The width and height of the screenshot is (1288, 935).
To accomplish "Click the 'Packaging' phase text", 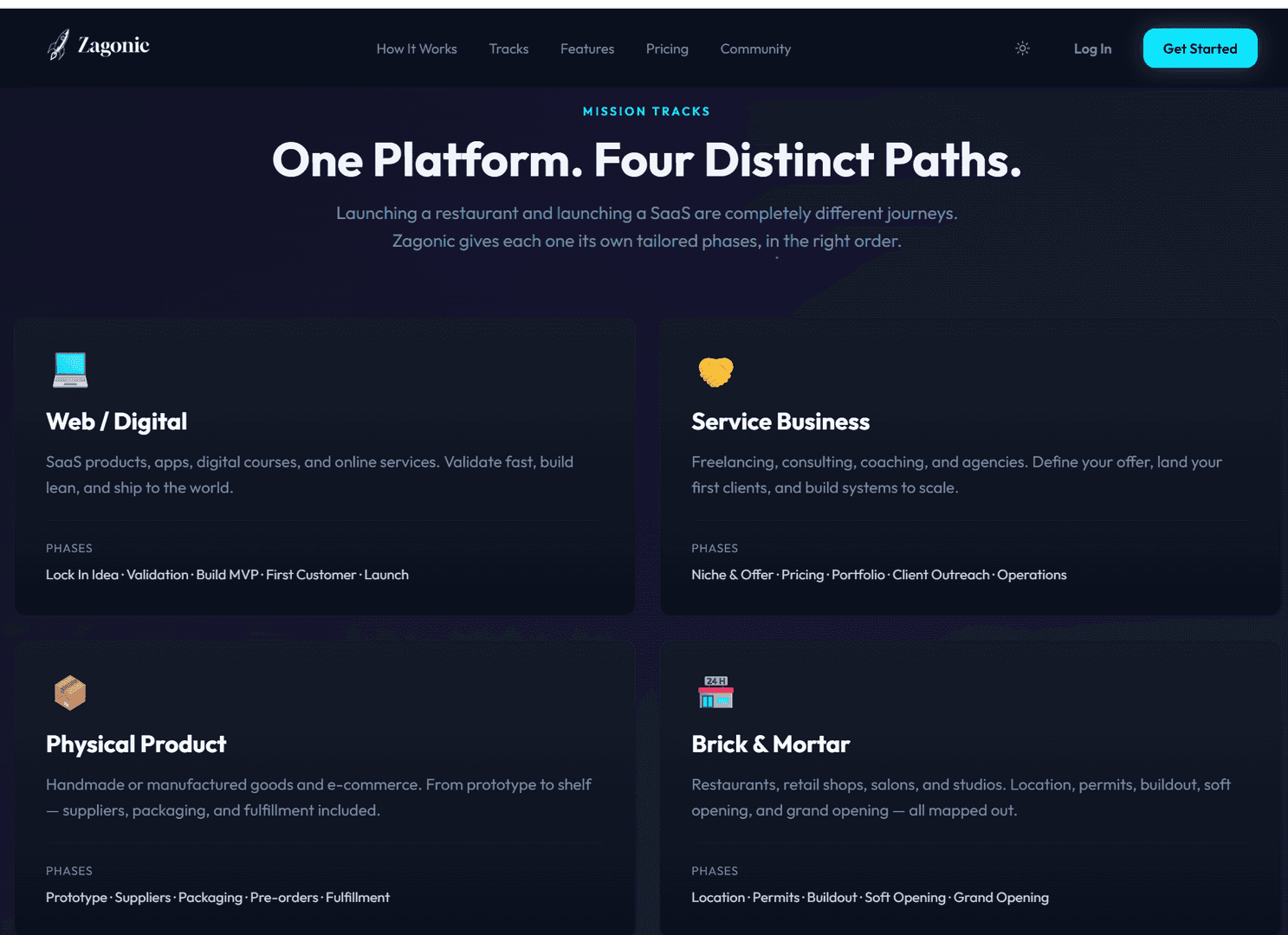I will (x=210, y=898).
